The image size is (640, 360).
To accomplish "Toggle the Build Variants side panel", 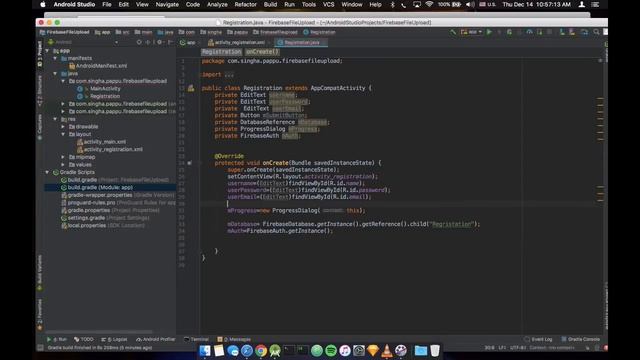I will (40, 272).
